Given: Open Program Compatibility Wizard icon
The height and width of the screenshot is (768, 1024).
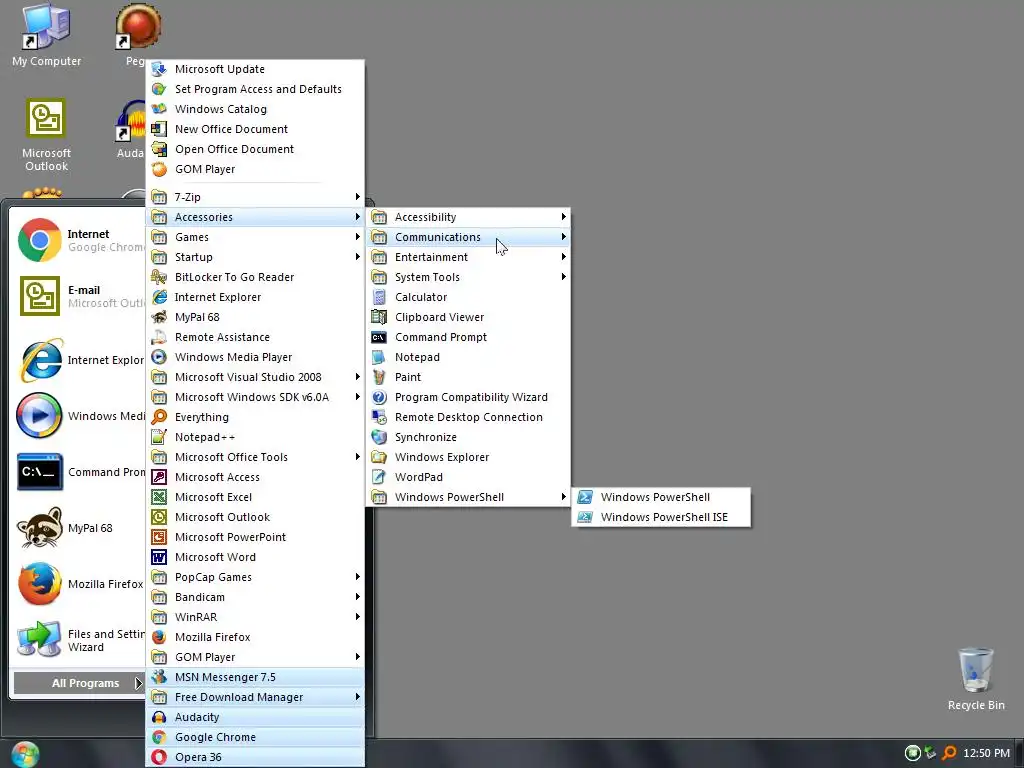Looking at the screenshot, I should (x=379, y=397).
